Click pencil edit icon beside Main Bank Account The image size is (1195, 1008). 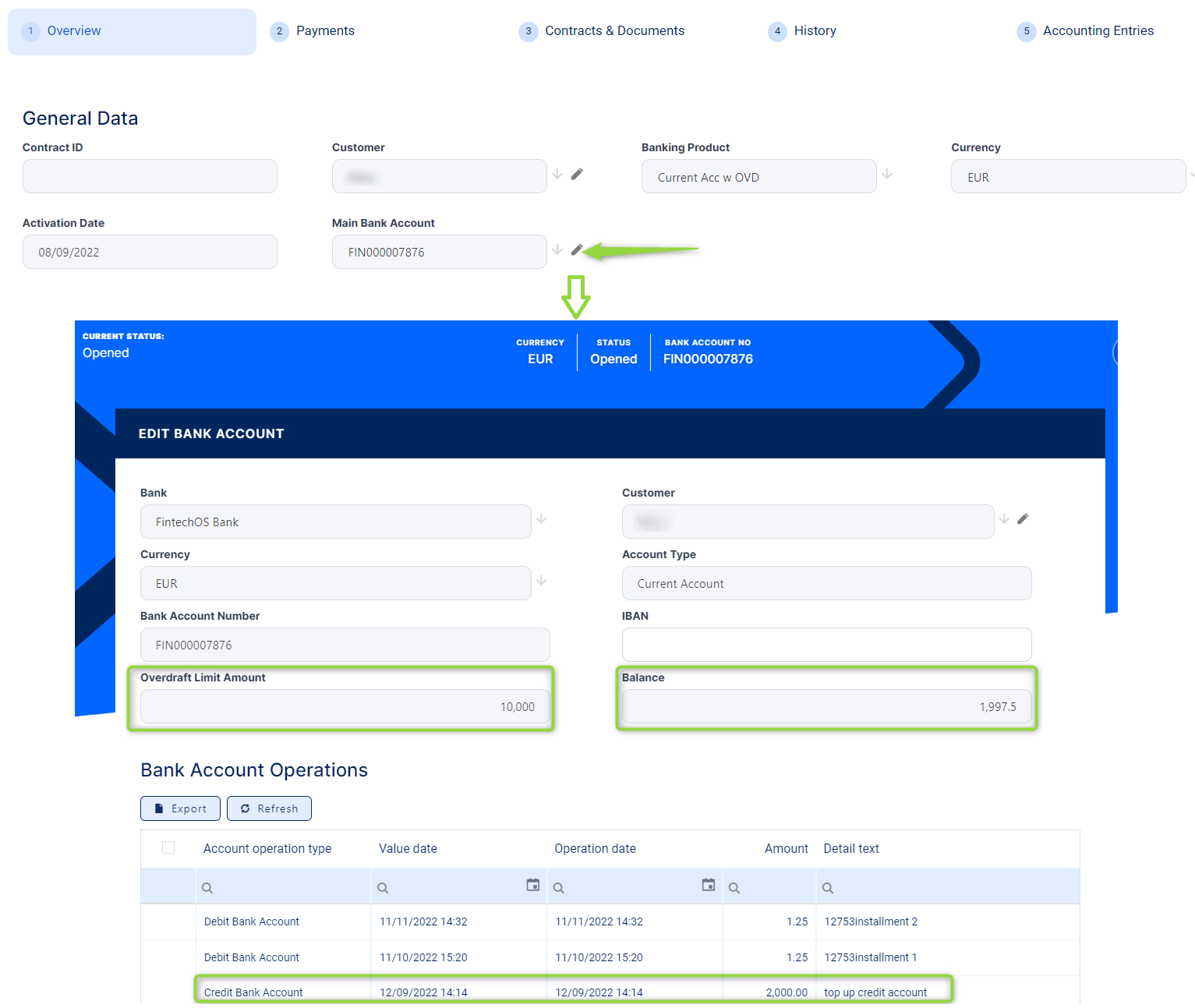[x=577, y=250]
